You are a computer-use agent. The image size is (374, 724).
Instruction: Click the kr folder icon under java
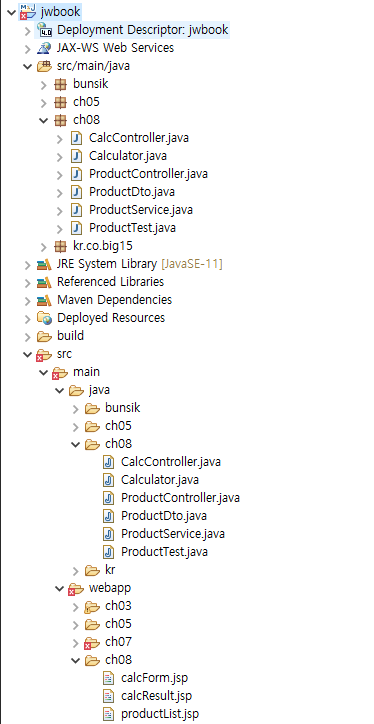(92, 570)
